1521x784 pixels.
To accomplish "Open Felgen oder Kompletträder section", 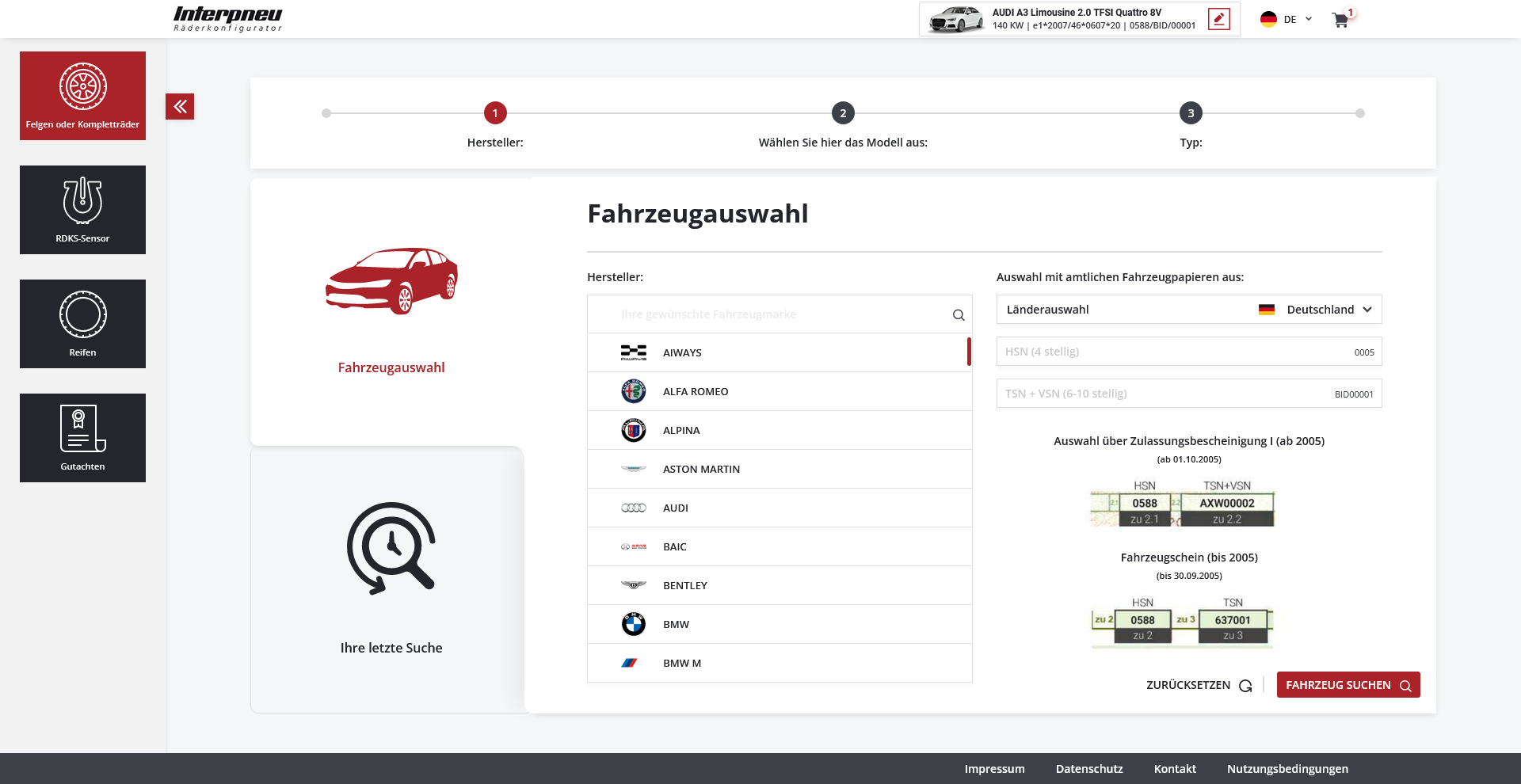I will click(x=82, y=96).
